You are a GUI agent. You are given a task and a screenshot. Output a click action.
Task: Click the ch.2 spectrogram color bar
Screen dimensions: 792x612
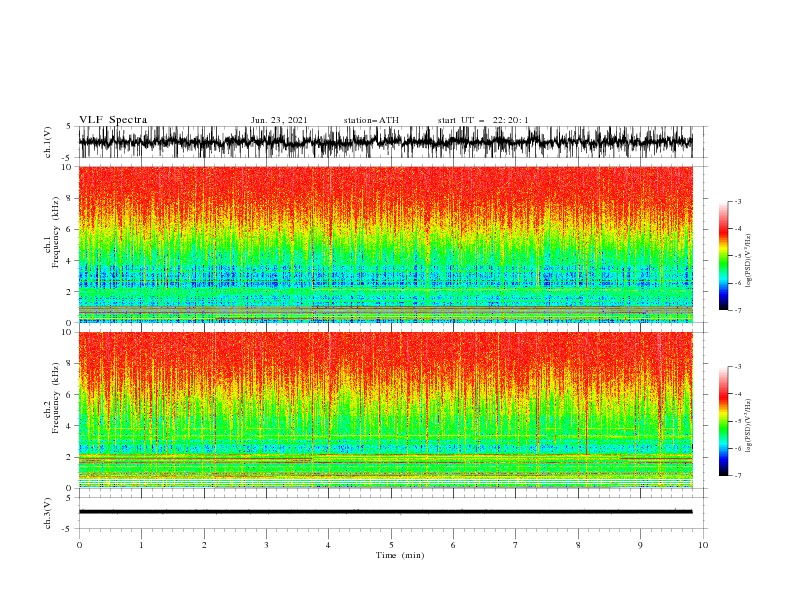tap(724, 421)
